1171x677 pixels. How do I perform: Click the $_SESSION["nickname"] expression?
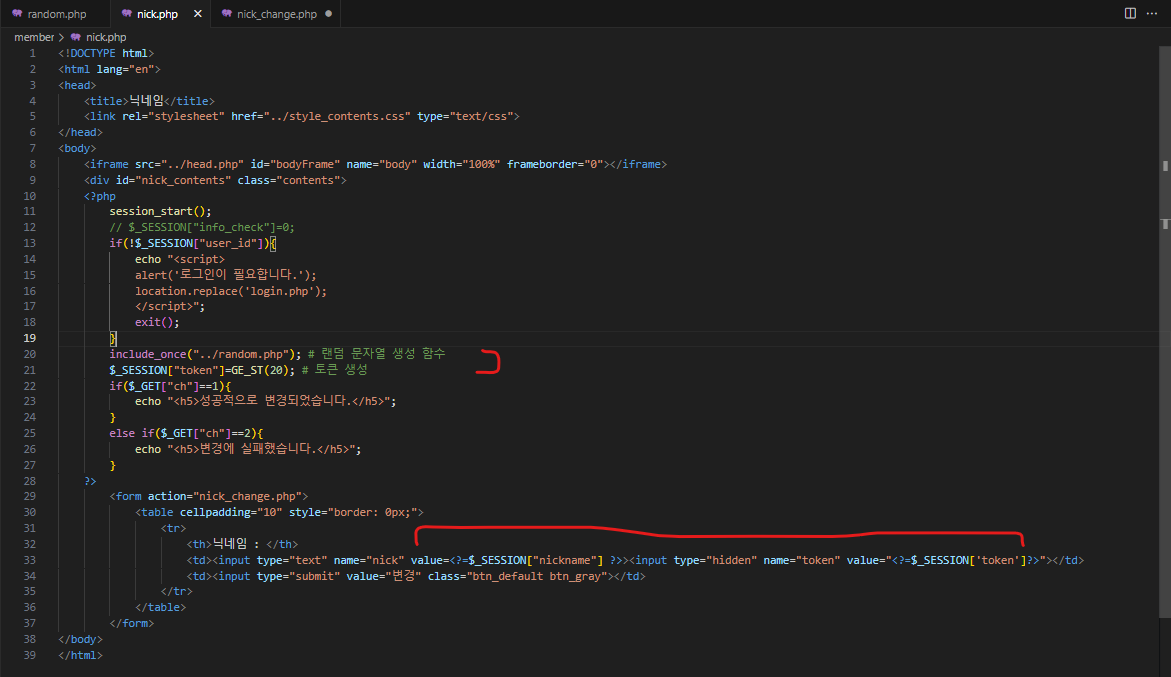click(x=535, y=561)
